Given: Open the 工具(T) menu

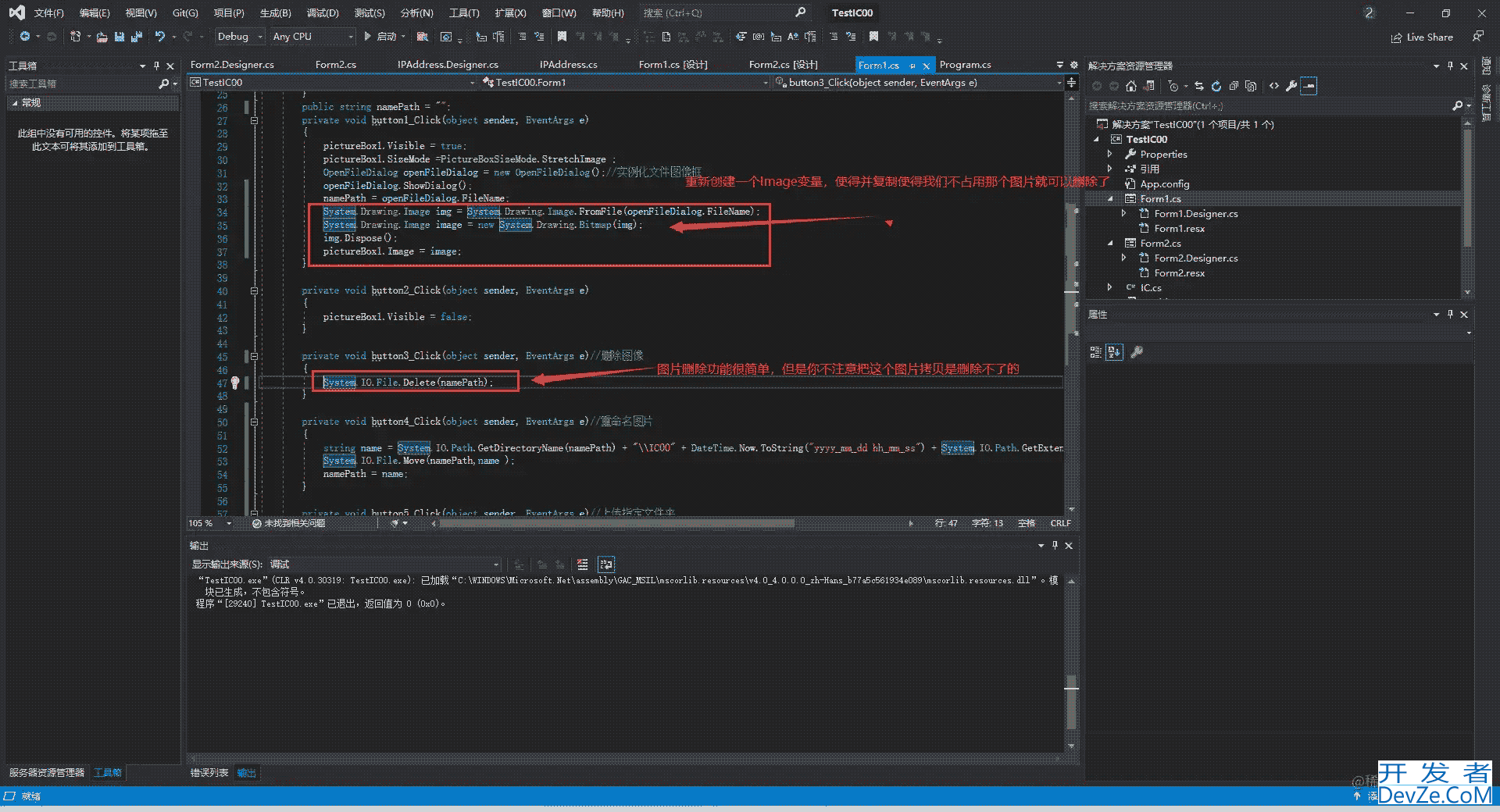Looking at the screenshot, I should coord(464,12).
